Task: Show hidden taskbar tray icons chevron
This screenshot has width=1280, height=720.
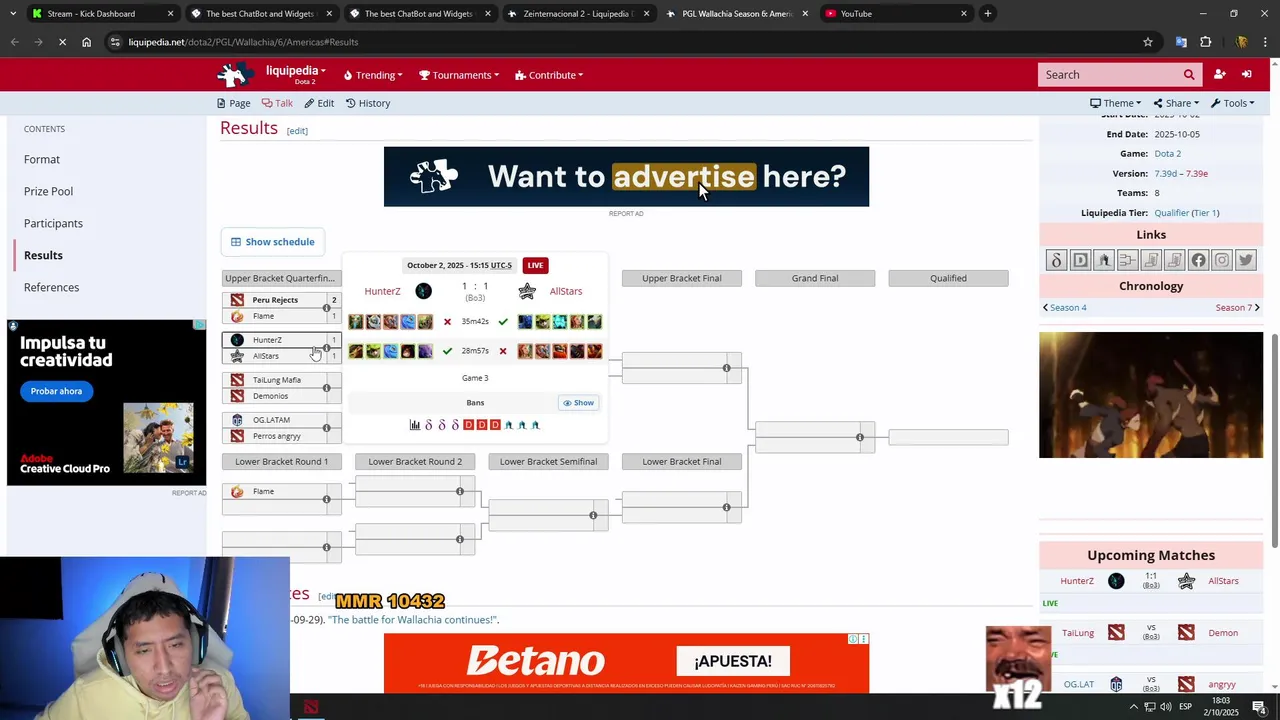Action: point(1134,707)
